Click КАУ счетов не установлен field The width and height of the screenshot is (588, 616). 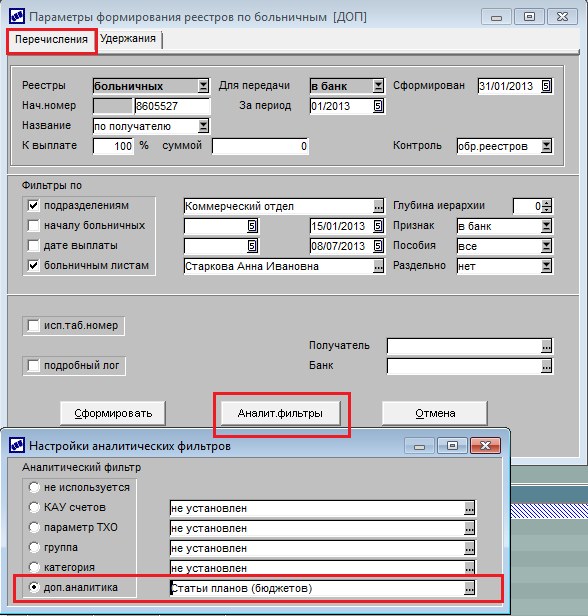[x=317, y=508]
